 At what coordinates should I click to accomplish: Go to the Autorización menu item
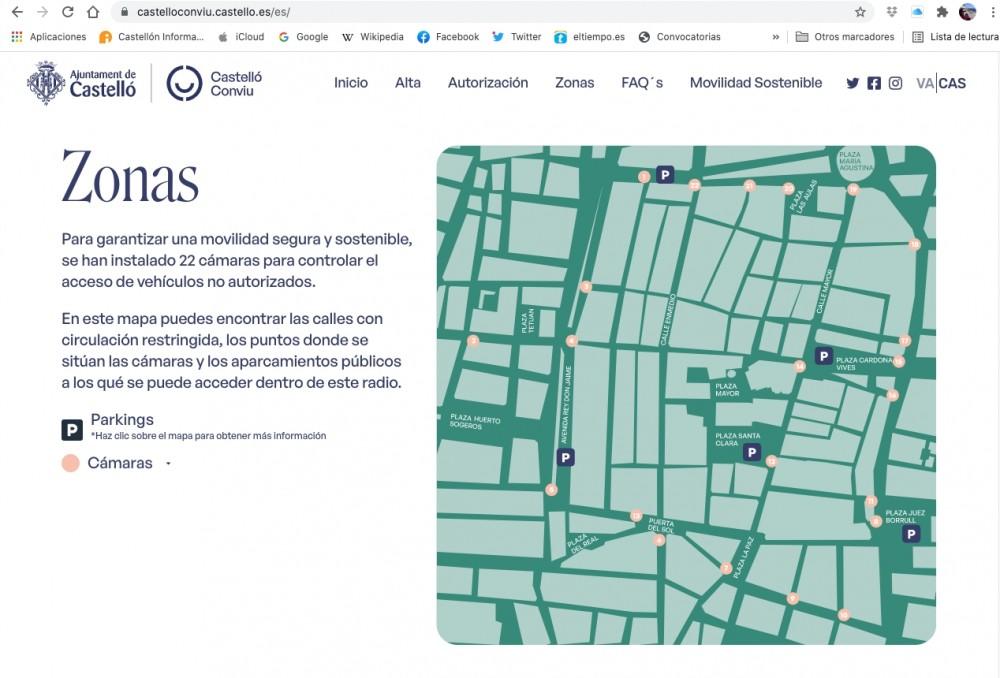click(488, 83)
